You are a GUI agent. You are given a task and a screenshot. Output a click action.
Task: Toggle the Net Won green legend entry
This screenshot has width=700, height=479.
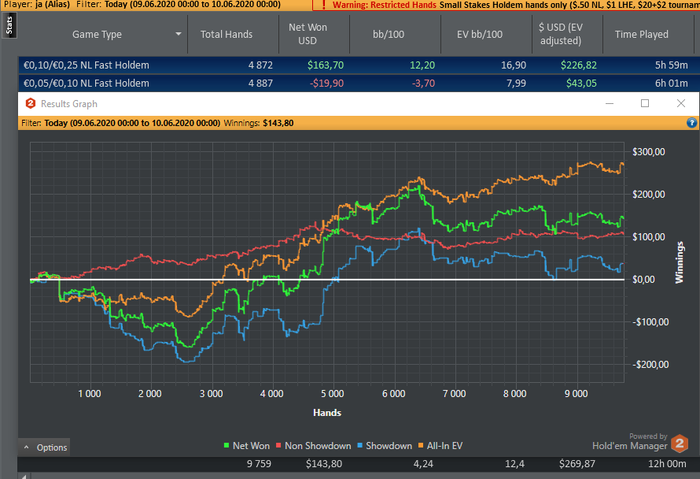pos(246,446)
